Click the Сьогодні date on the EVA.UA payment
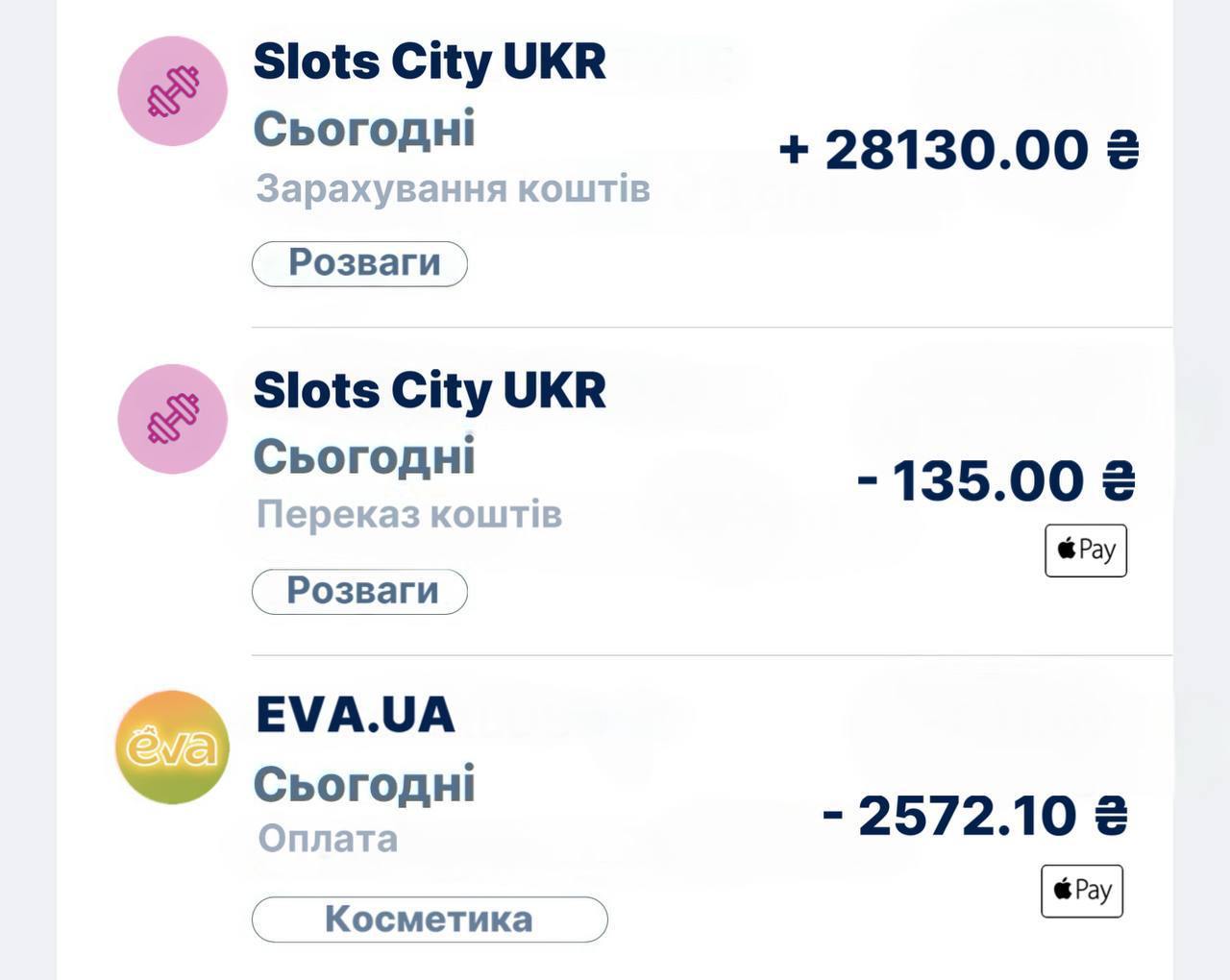Image resolution: width=1230 pixels, height=980 pixels. [364, 784]
